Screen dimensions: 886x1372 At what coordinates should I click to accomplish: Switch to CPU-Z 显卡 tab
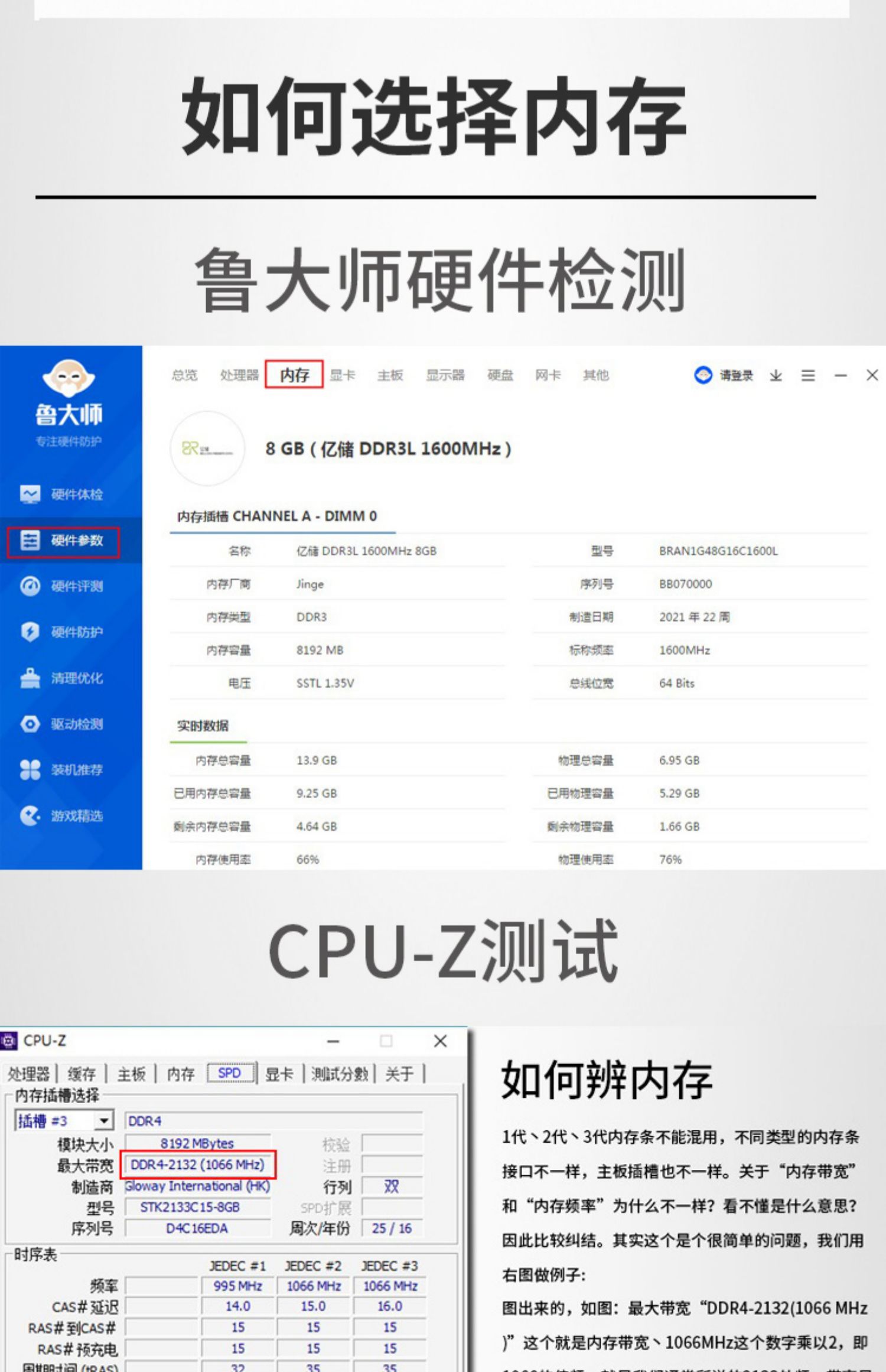click(x=279, y=1074)
